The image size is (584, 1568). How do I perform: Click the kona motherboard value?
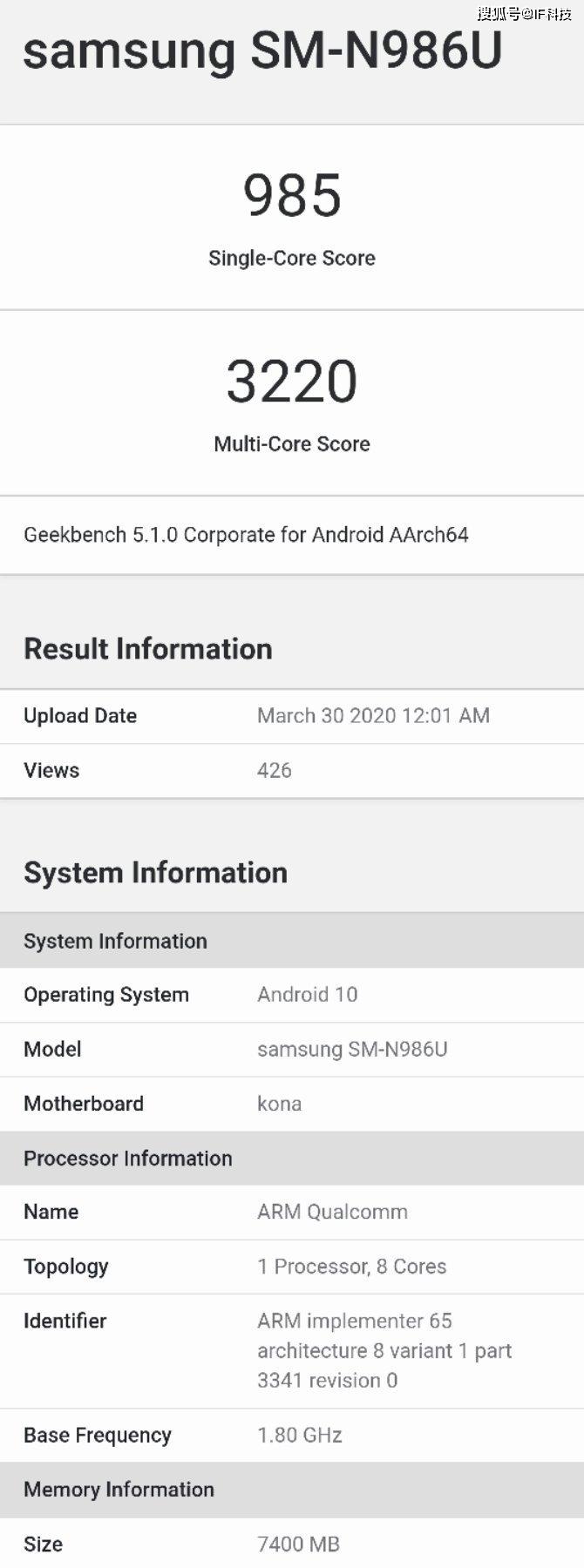pyautogui.click(x=280, y=1104)
